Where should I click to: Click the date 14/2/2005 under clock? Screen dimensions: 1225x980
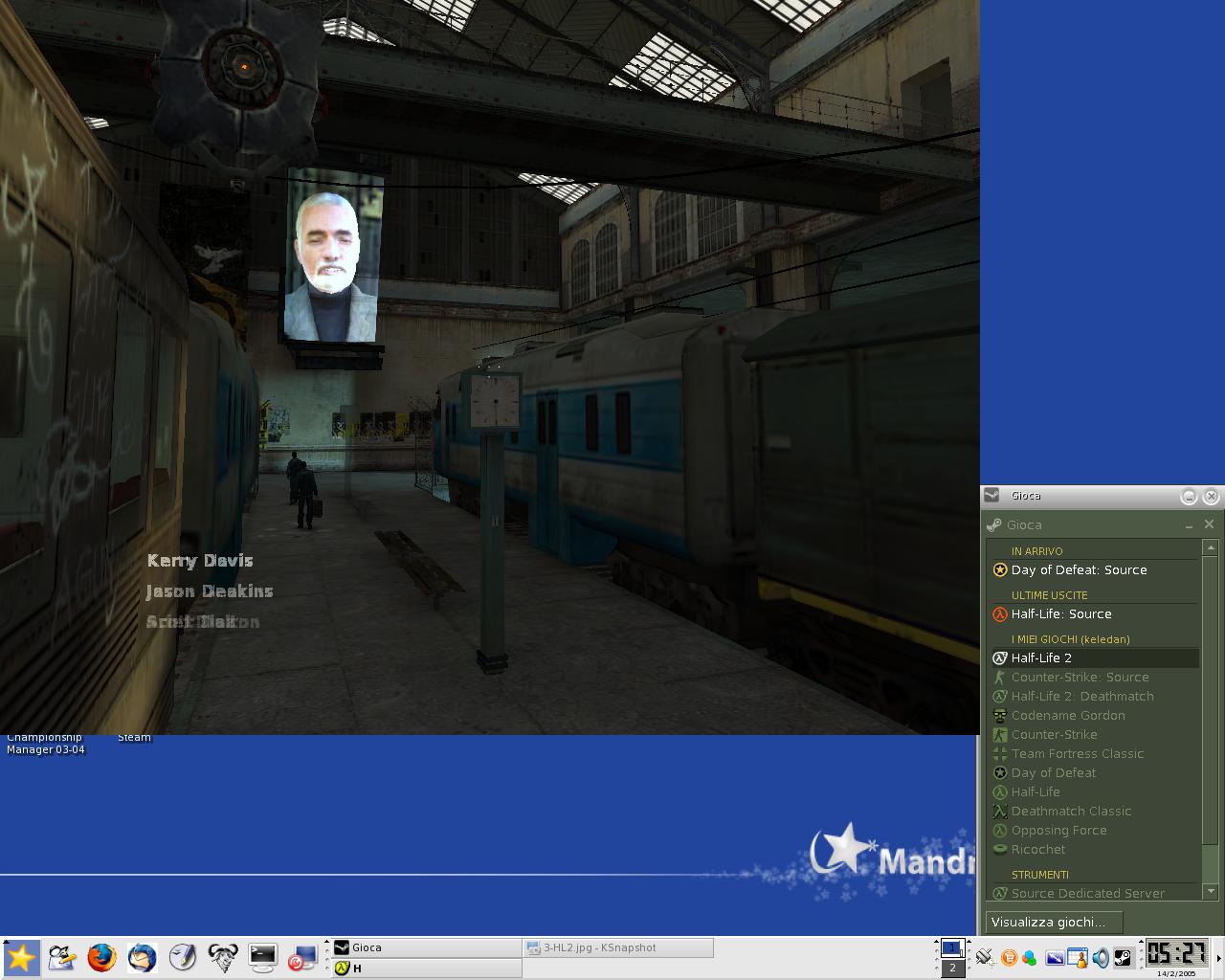click(1176, 973)
